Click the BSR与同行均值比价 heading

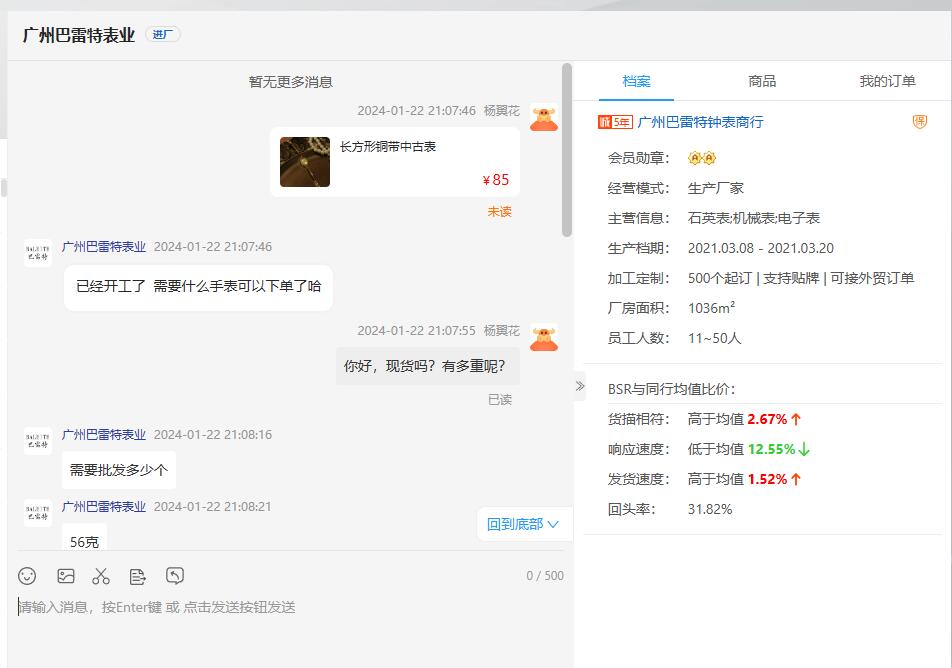click(x=672, y=389)
